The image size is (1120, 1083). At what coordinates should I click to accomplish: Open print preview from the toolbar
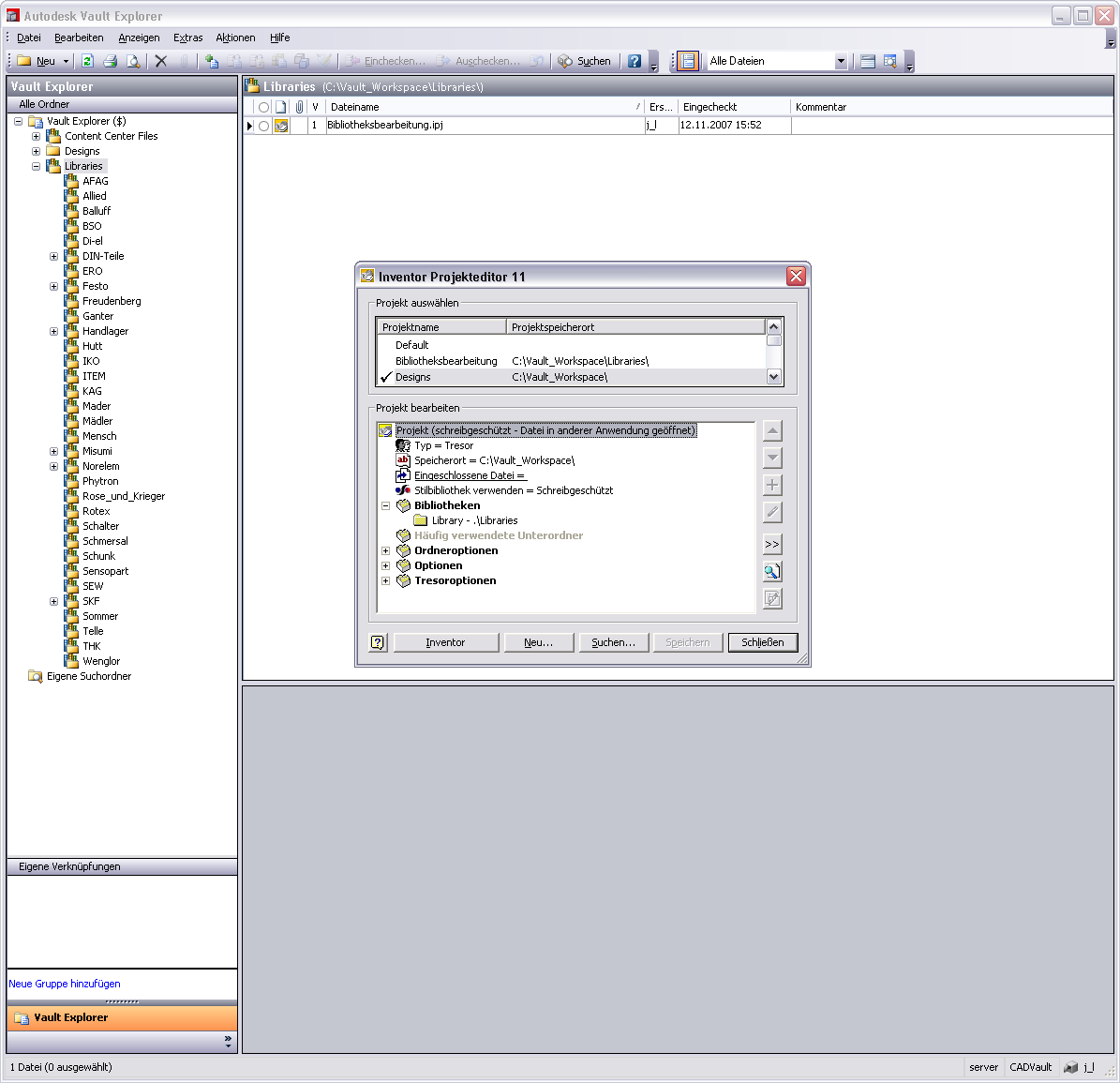pos(133,62)
